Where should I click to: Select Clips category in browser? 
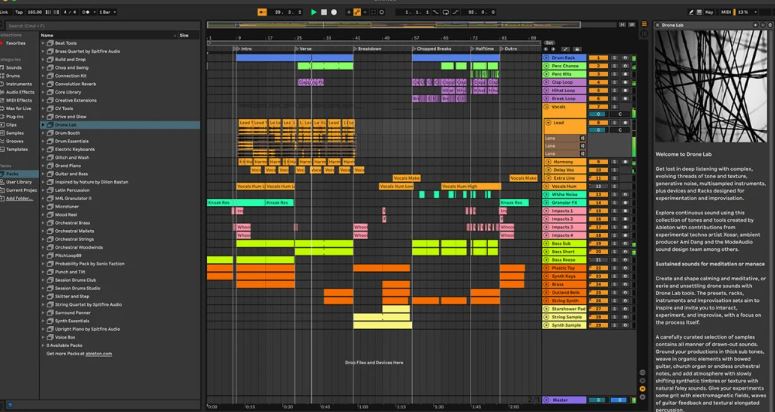[x=11, y=125]
